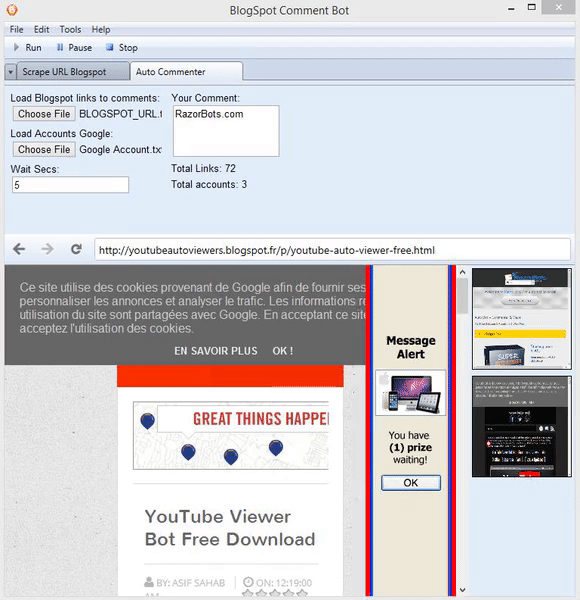The width and height of the screenshot is (580, 600).
Task: Click the devices image in Message Alert ad
Action: click(x=411, y=393)
